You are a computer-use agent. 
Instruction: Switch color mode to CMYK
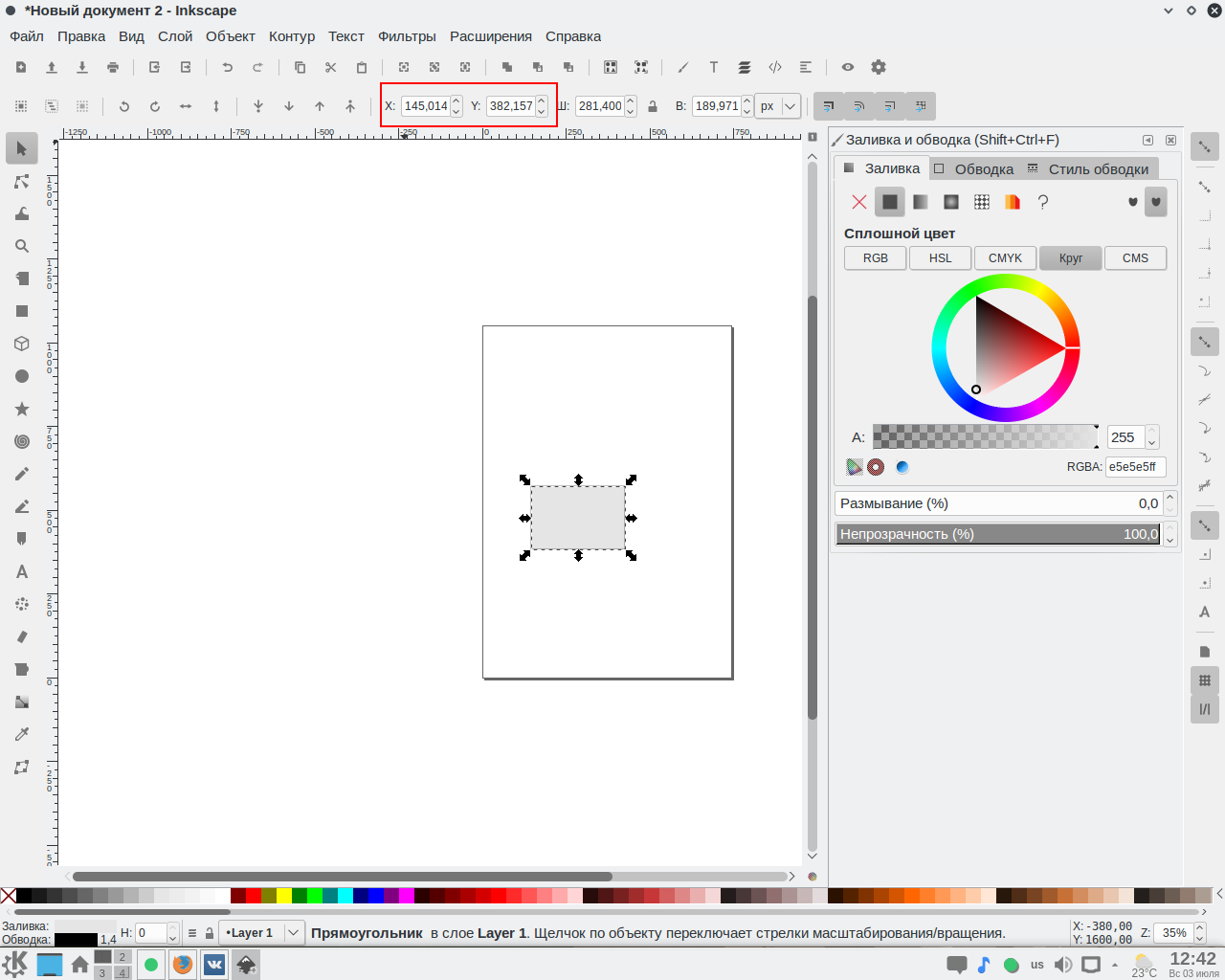[1006, 258]
